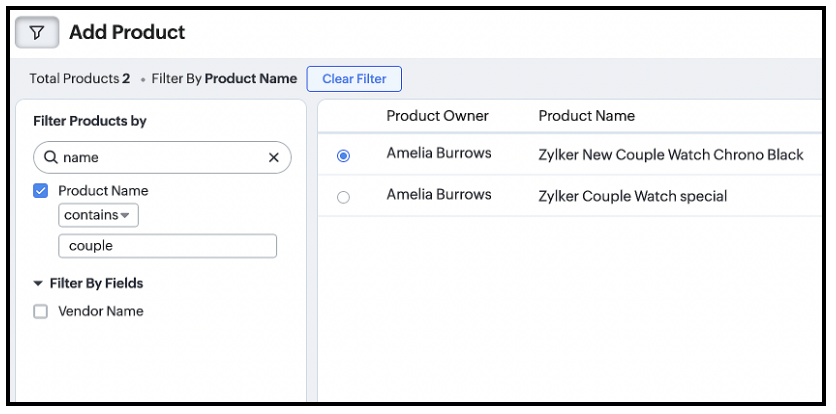836x414 pixels.
Task: Collapse the Filter By Fields section
Action: [38, 284]
